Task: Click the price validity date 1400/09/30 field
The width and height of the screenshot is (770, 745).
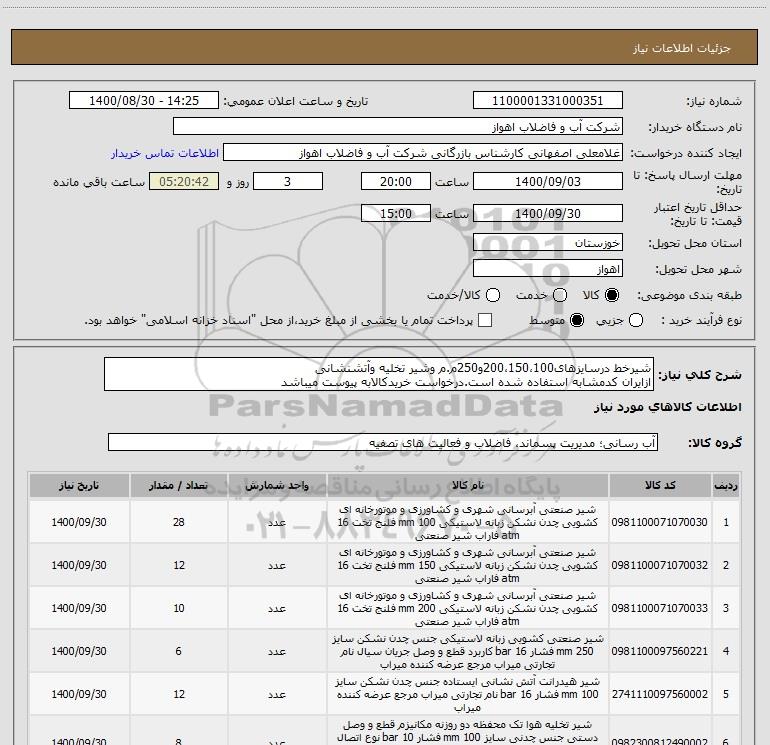Action: coord(548,213)
